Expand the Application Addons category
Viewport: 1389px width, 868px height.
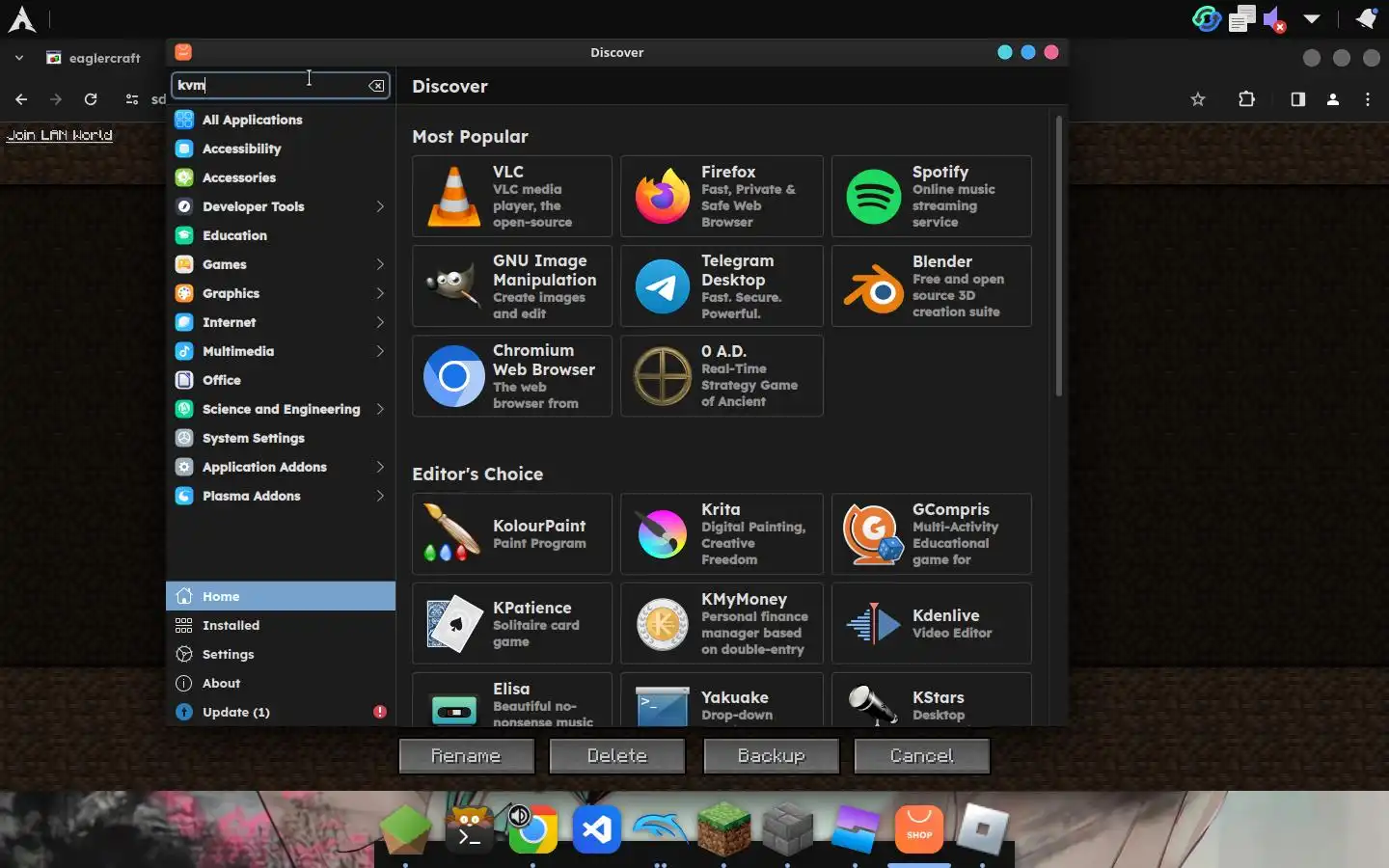point(380,467)
